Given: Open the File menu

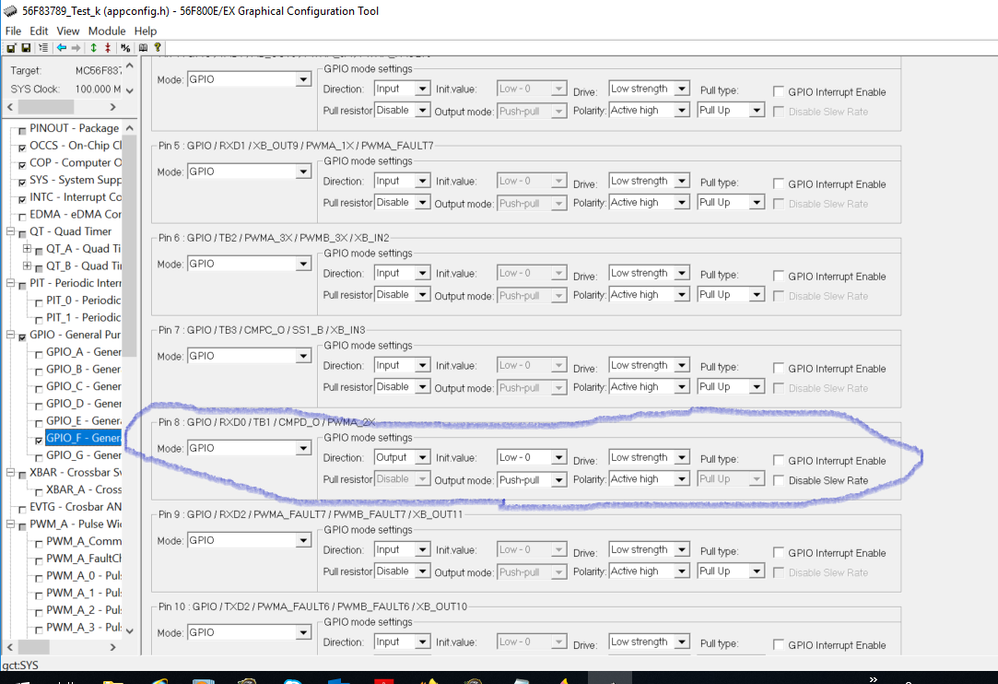Looking at the screenshot, I should (13, 31).
